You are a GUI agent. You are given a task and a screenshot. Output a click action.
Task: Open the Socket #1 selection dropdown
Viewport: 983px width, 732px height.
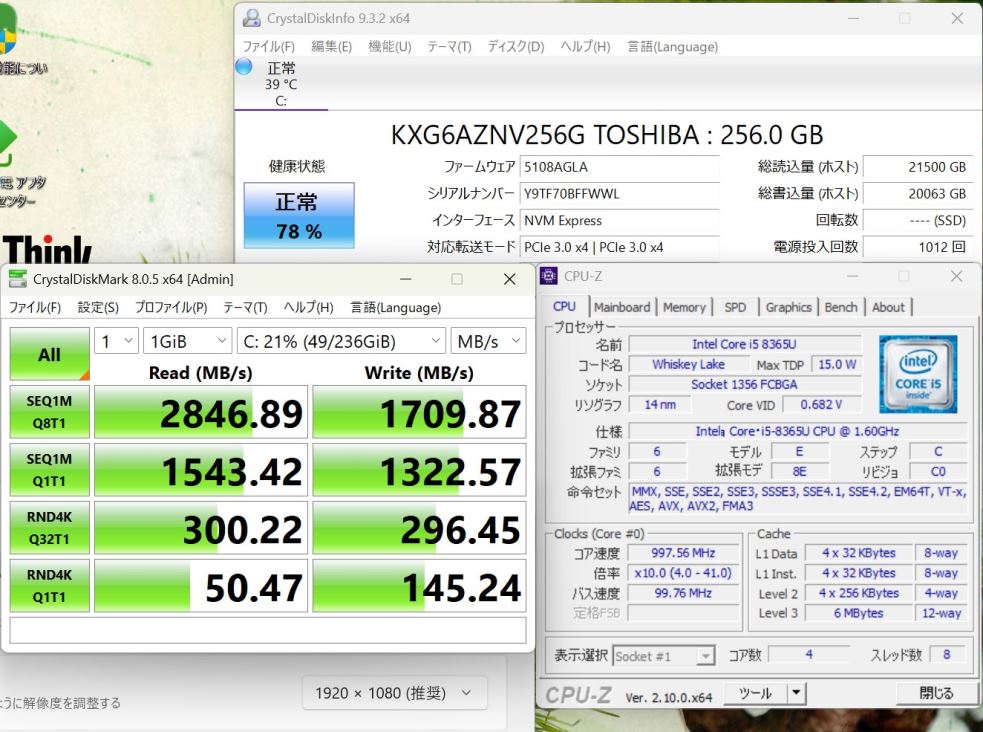tap(663, 656)
